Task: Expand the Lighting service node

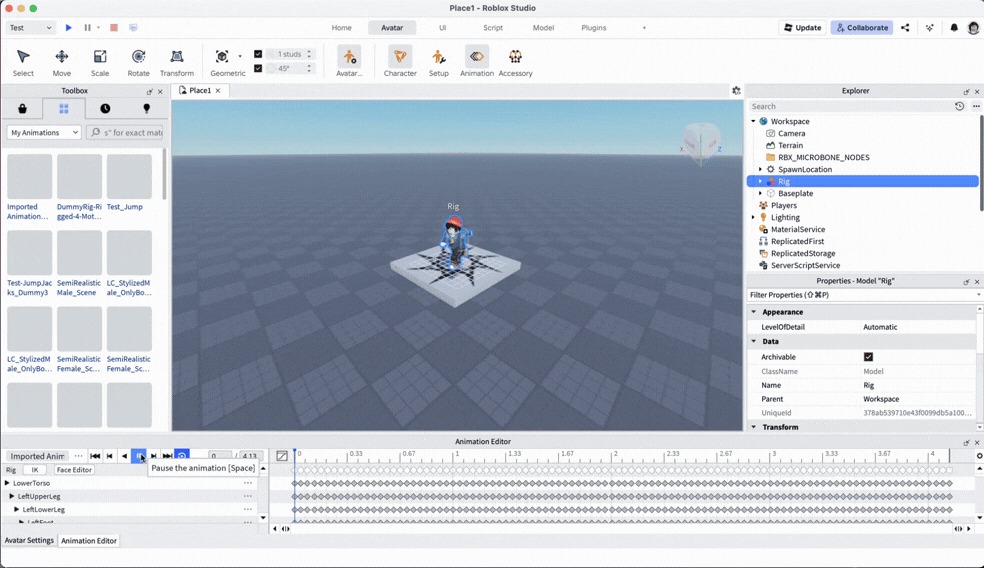Action: 753,217
